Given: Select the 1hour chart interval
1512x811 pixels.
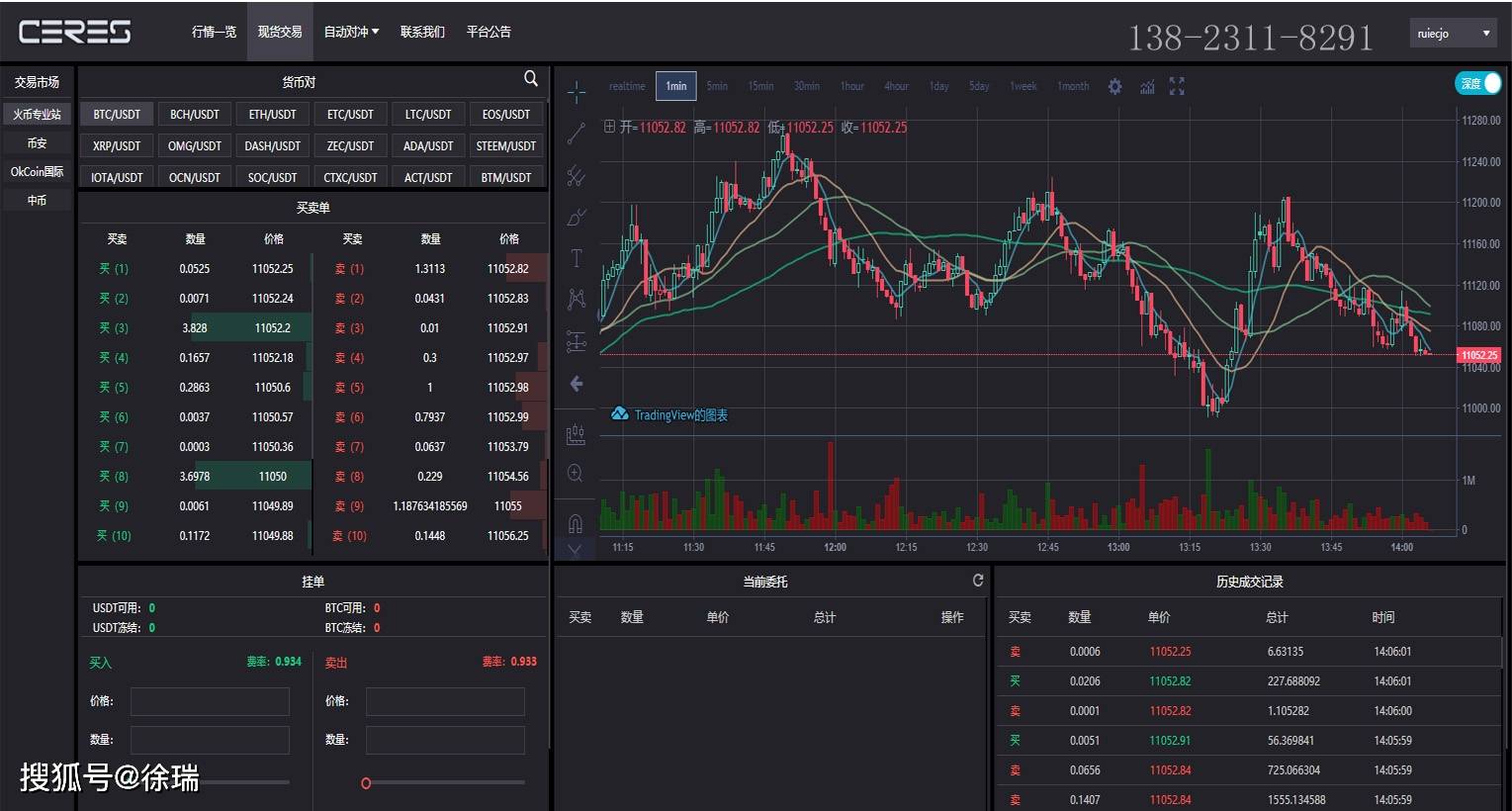Looking at the screenshot, I should point(852,86).
